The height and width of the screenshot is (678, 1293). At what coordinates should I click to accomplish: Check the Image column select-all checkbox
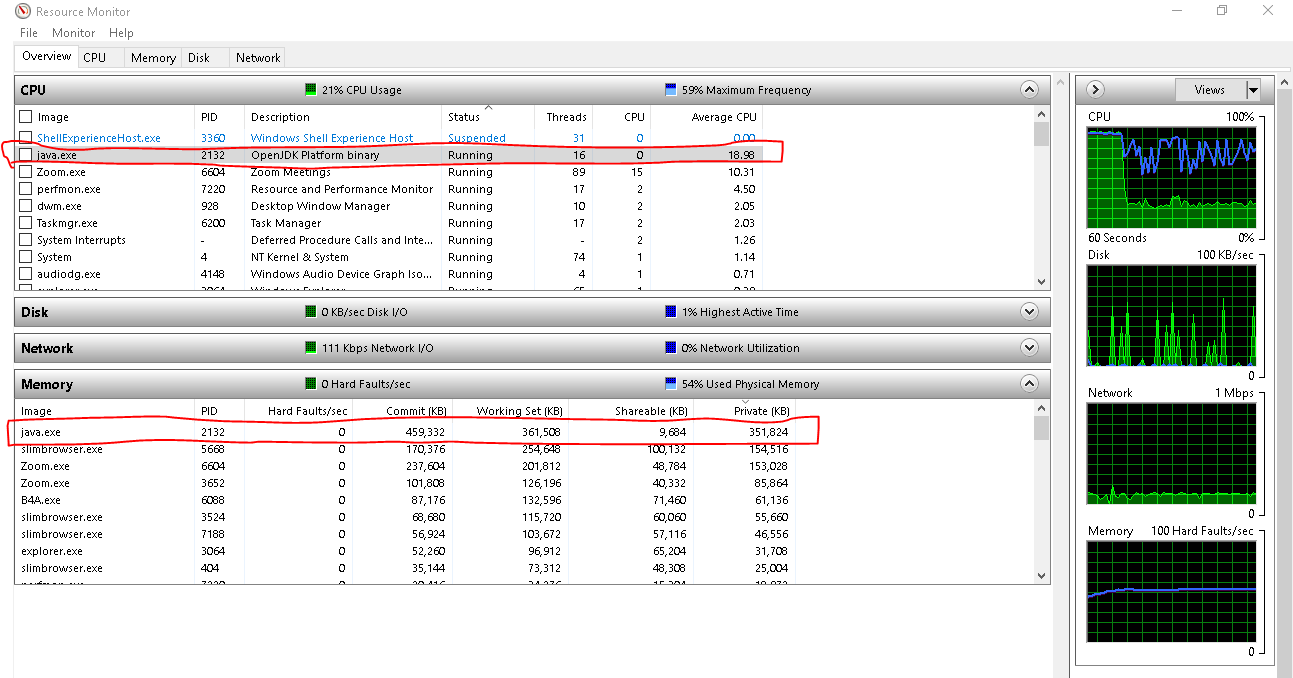click(x=24, y=116)
